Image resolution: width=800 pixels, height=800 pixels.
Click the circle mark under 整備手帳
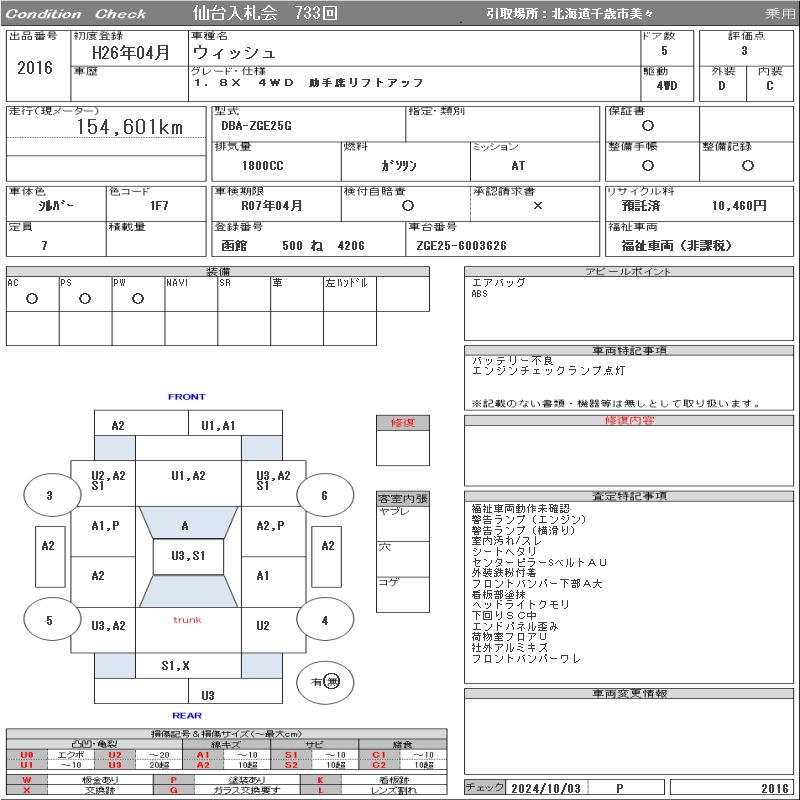[647, 165]
